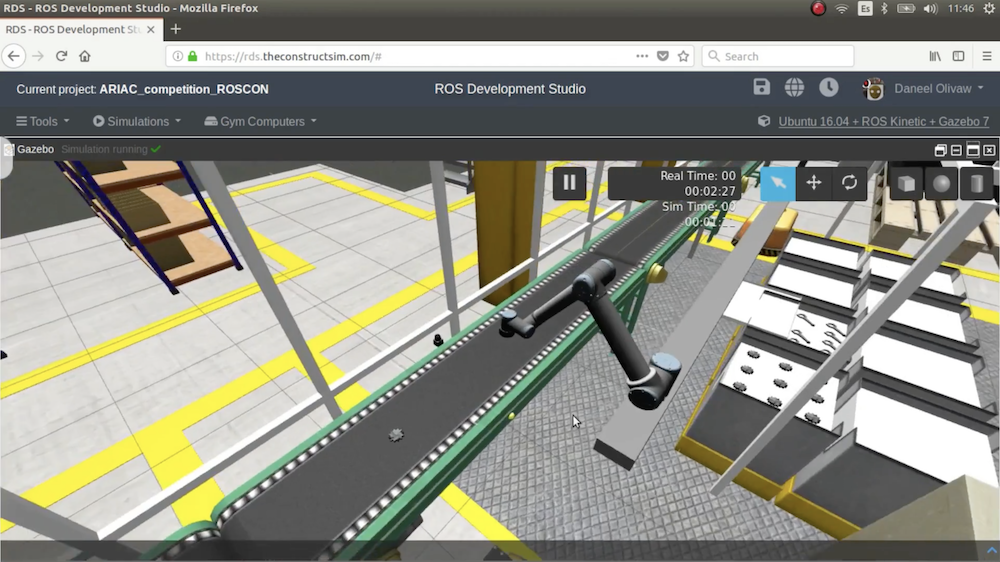Click the Bluetooth tray icon
Screen dimensions: 1000x562
[884, 8]
